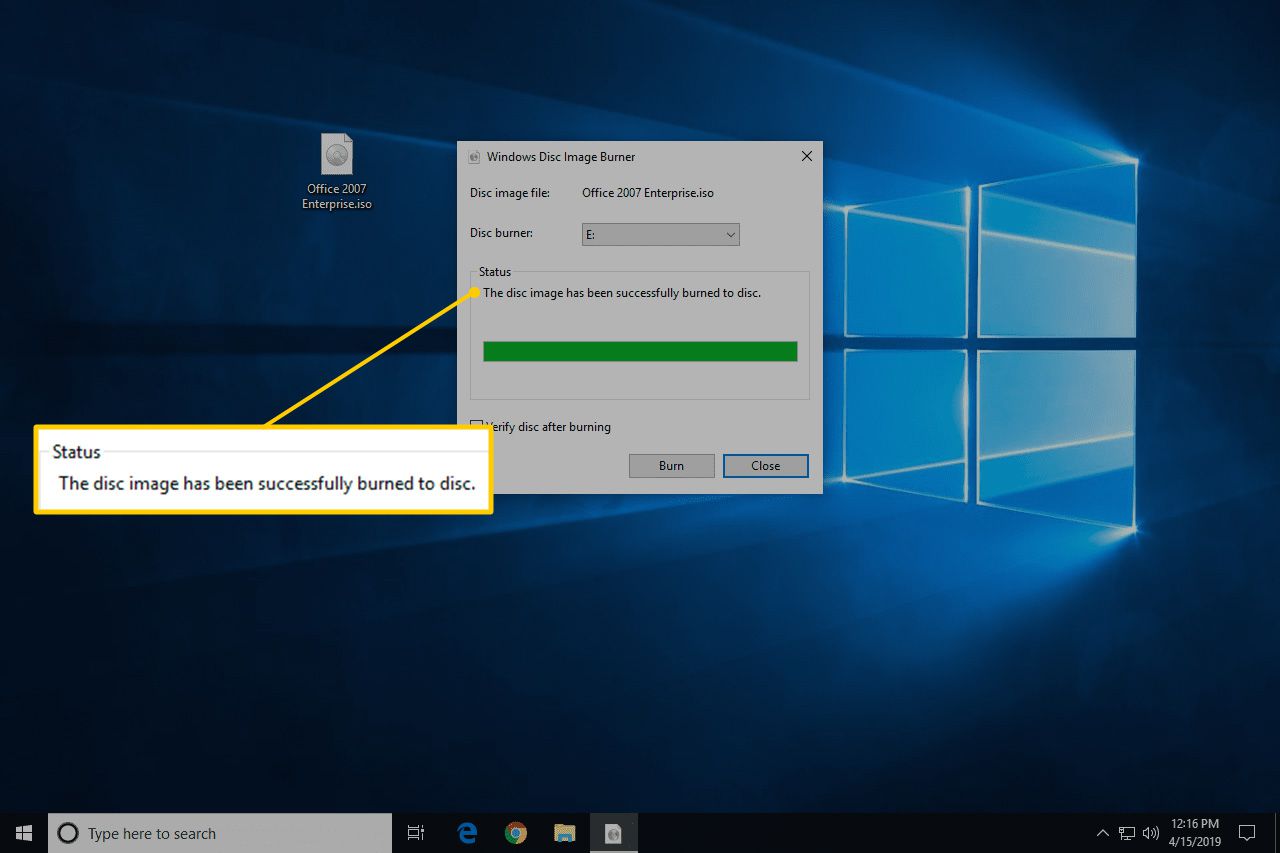Image resolution: width=1280 pixels, height=853 pixels.
Task: Click the Windows Disc Image Burner title text
Action: click(x=561, y=157)
